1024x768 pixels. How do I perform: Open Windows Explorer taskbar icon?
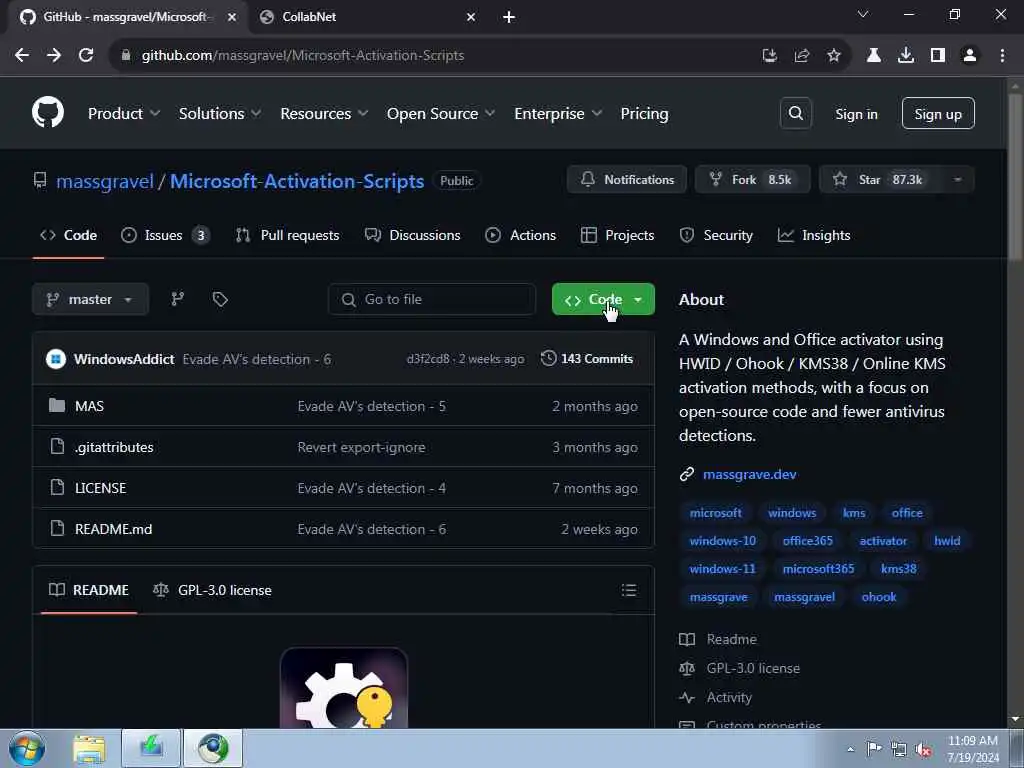89,749
